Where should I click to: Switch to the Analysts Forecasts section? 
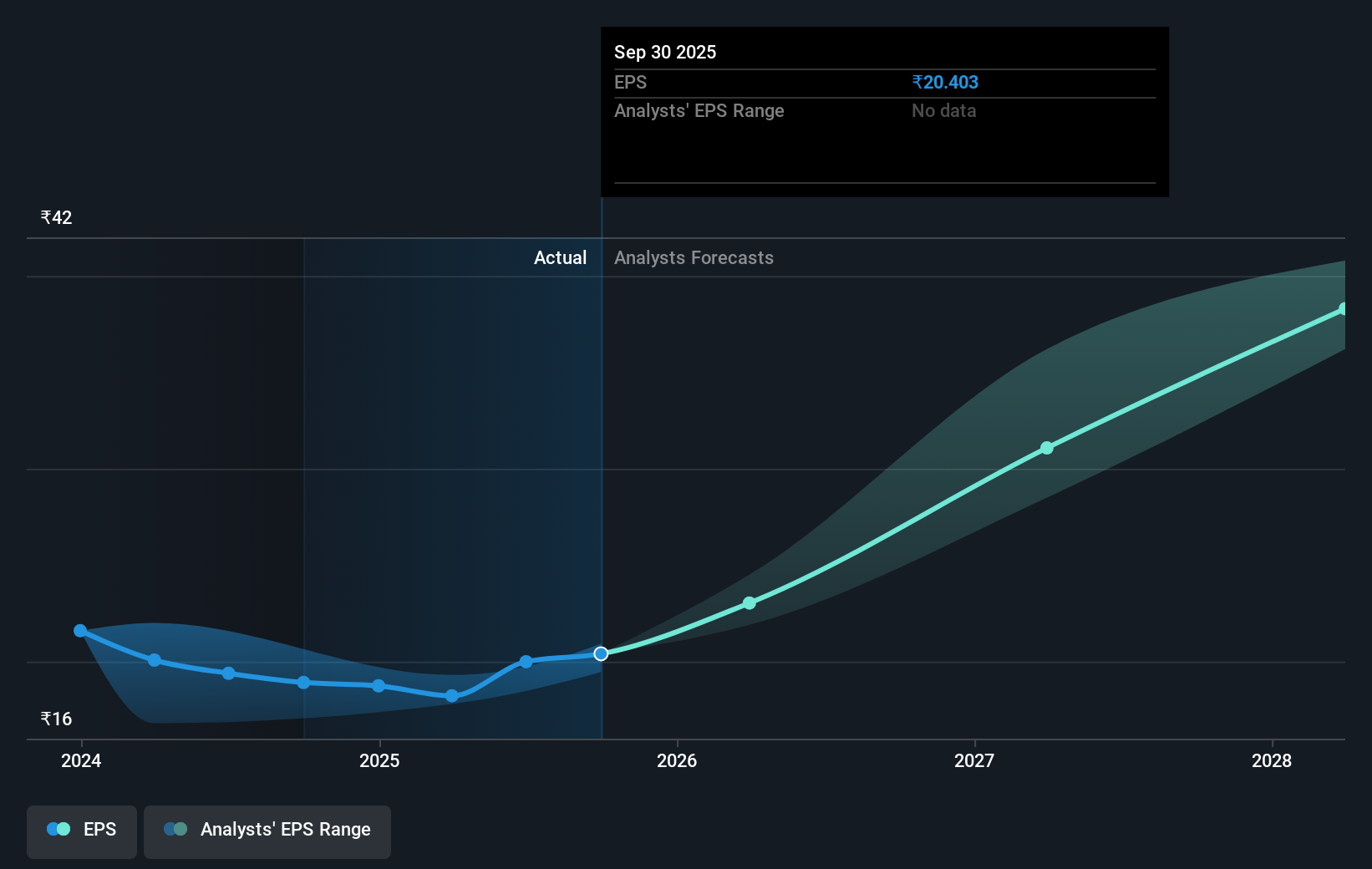(x=693, y=257)
